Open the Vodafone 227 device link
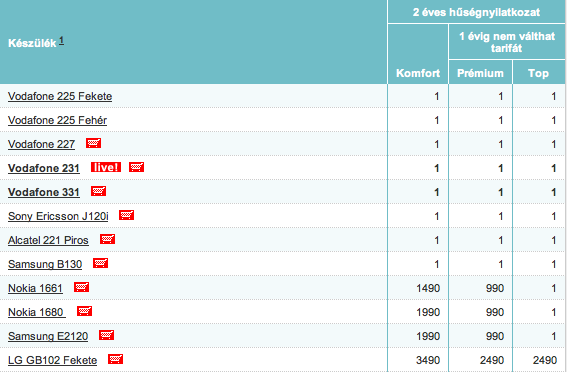567x372 pixels. (x=41, y=144)
